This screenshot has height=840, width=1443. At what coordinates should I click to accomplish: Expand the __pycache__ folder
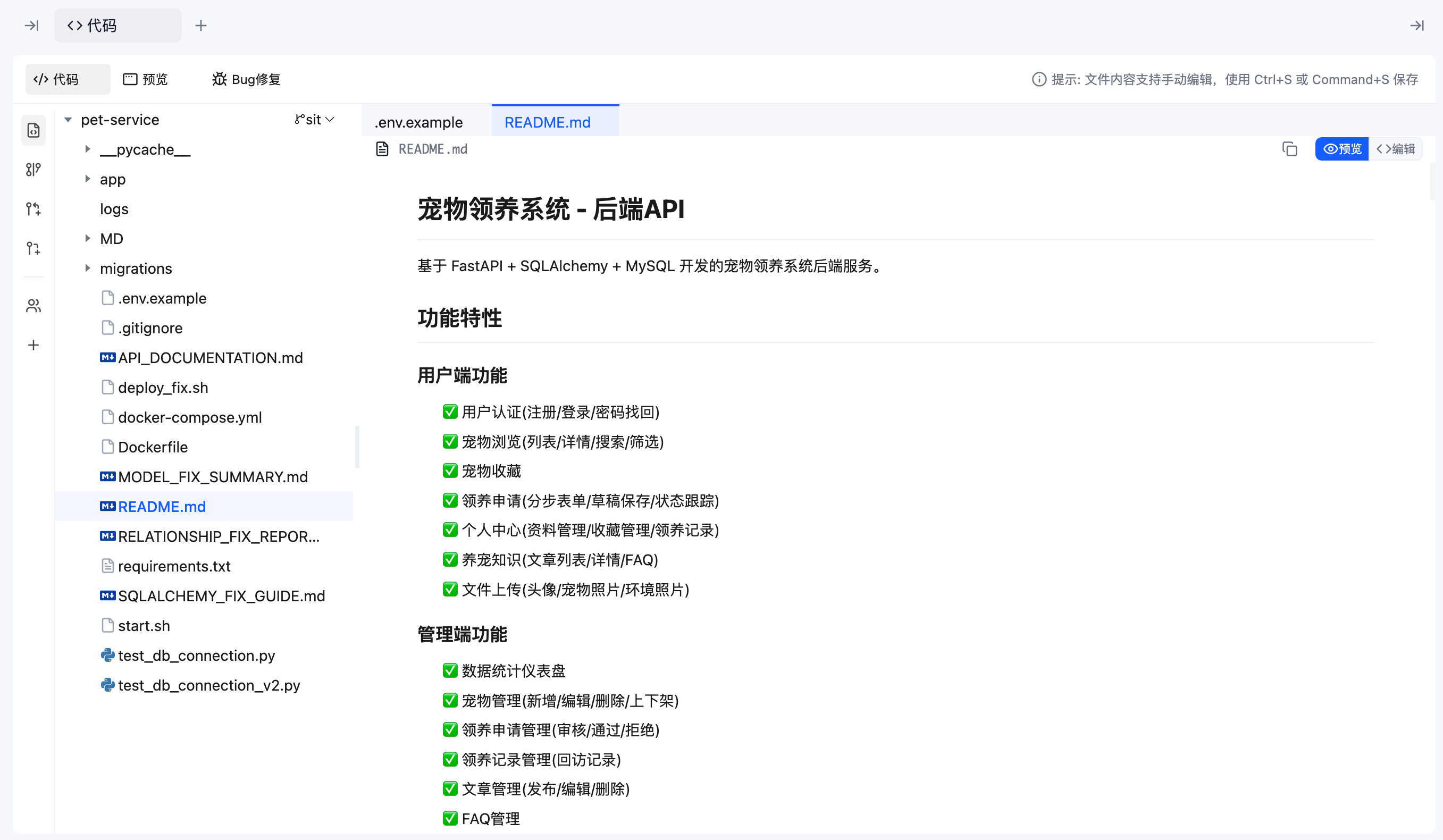coord(88,149)
